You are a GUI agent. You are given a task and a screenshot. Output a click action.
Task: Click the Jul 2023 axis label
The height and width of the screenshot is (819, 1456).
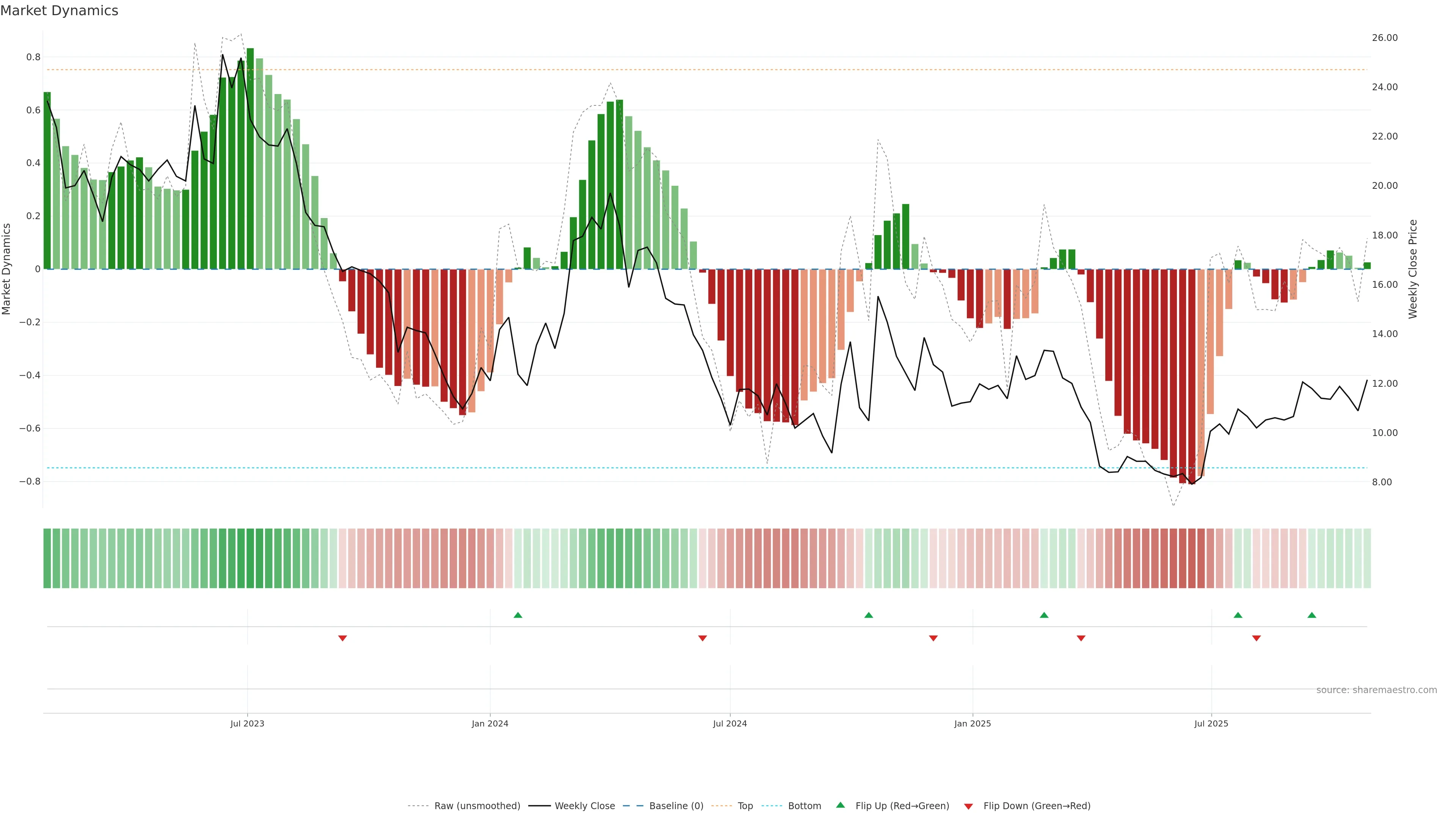click(247, 723)
